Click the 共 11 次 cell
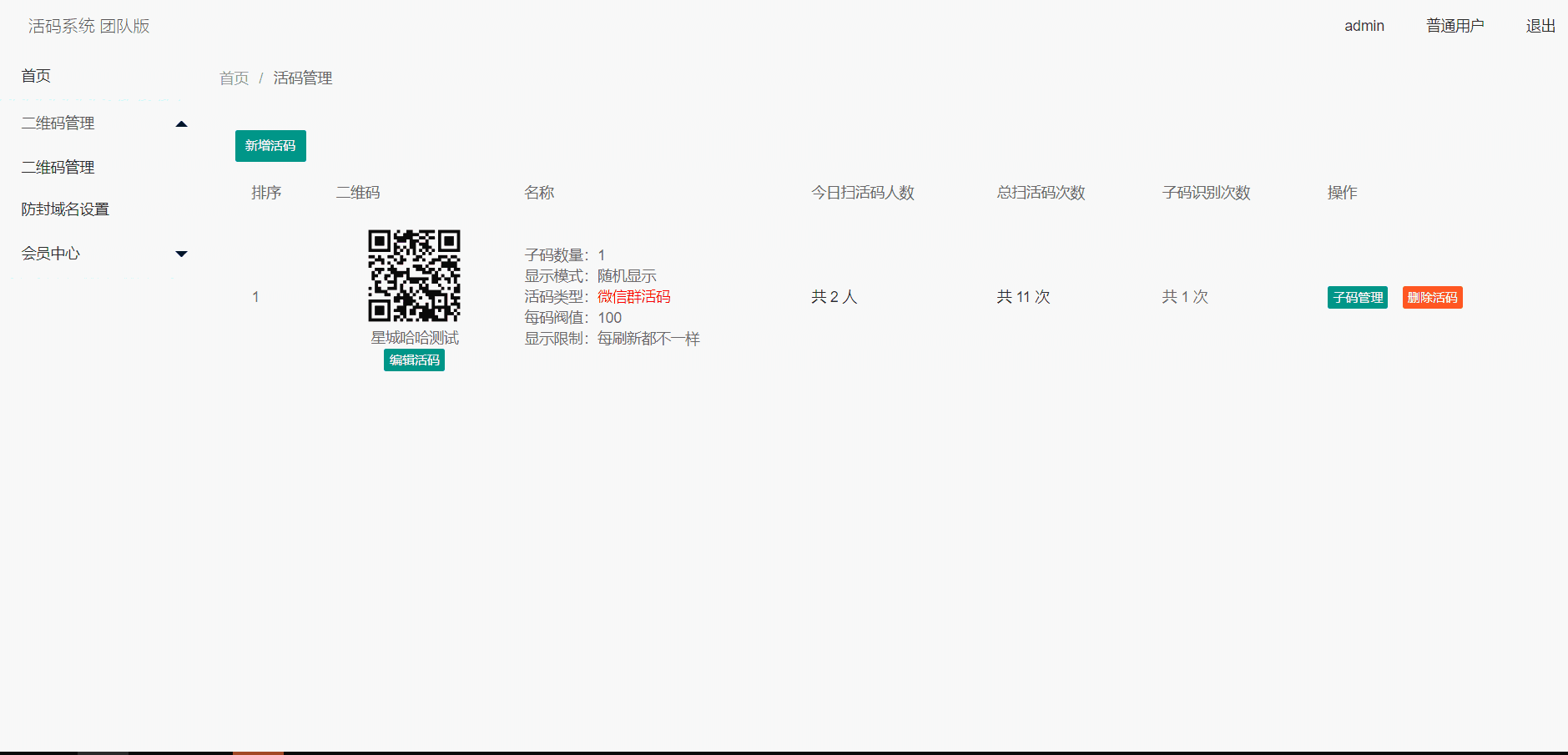Viewport: 1568px width, 755px height. point(1023,297)
